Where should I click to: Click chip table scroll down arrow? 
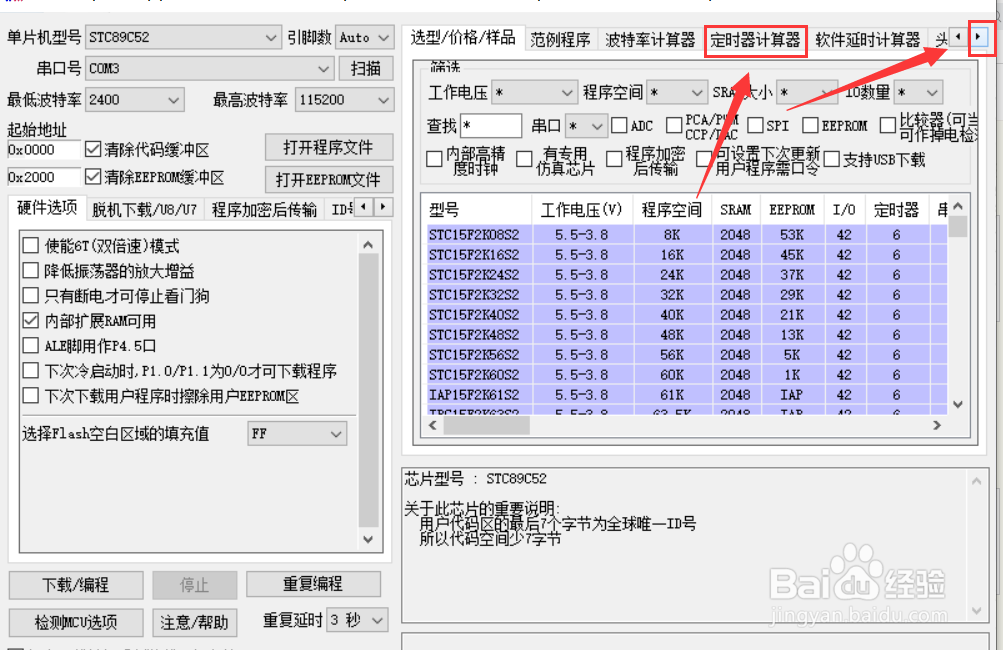click(x=958, y=404)
